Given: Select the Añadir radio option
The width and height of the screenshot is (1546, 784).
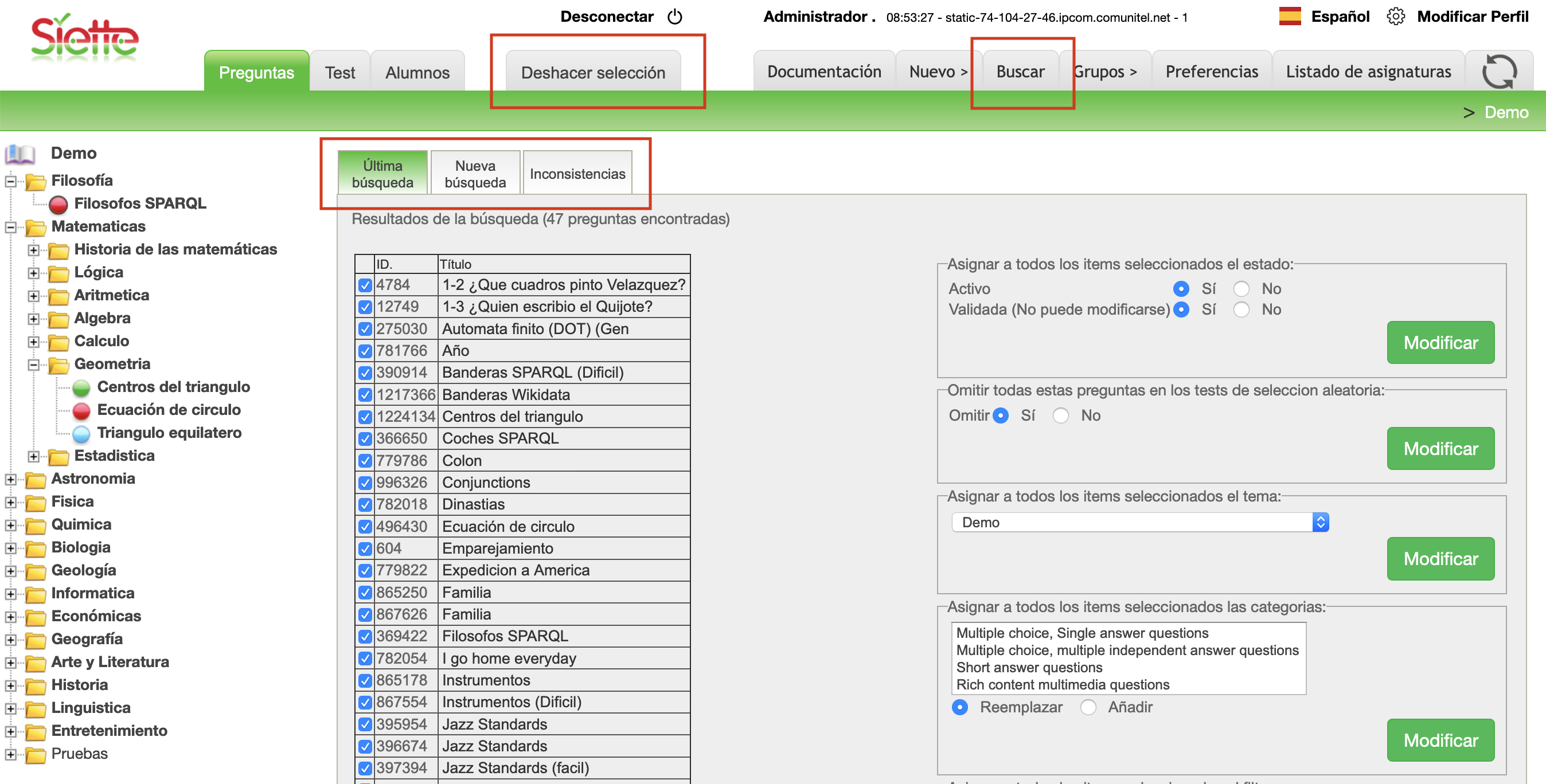Looking at the screenshot, I should coord(1088,708).
